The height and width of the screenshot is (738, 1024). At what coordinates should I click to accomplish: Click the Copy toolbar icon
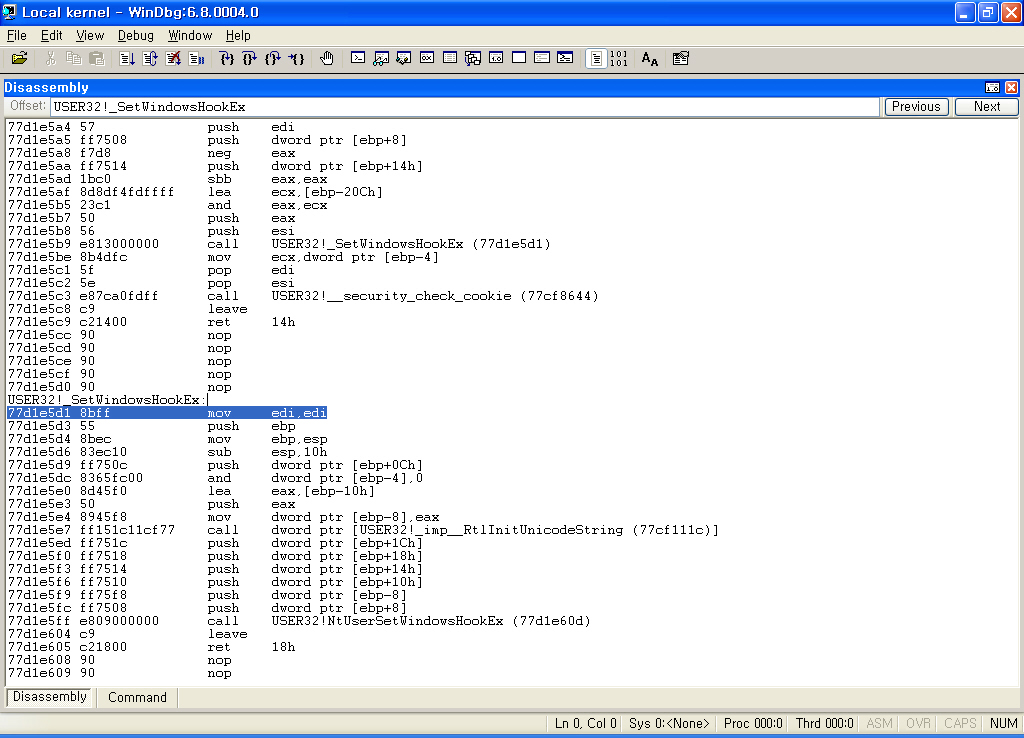pos(73,59)
